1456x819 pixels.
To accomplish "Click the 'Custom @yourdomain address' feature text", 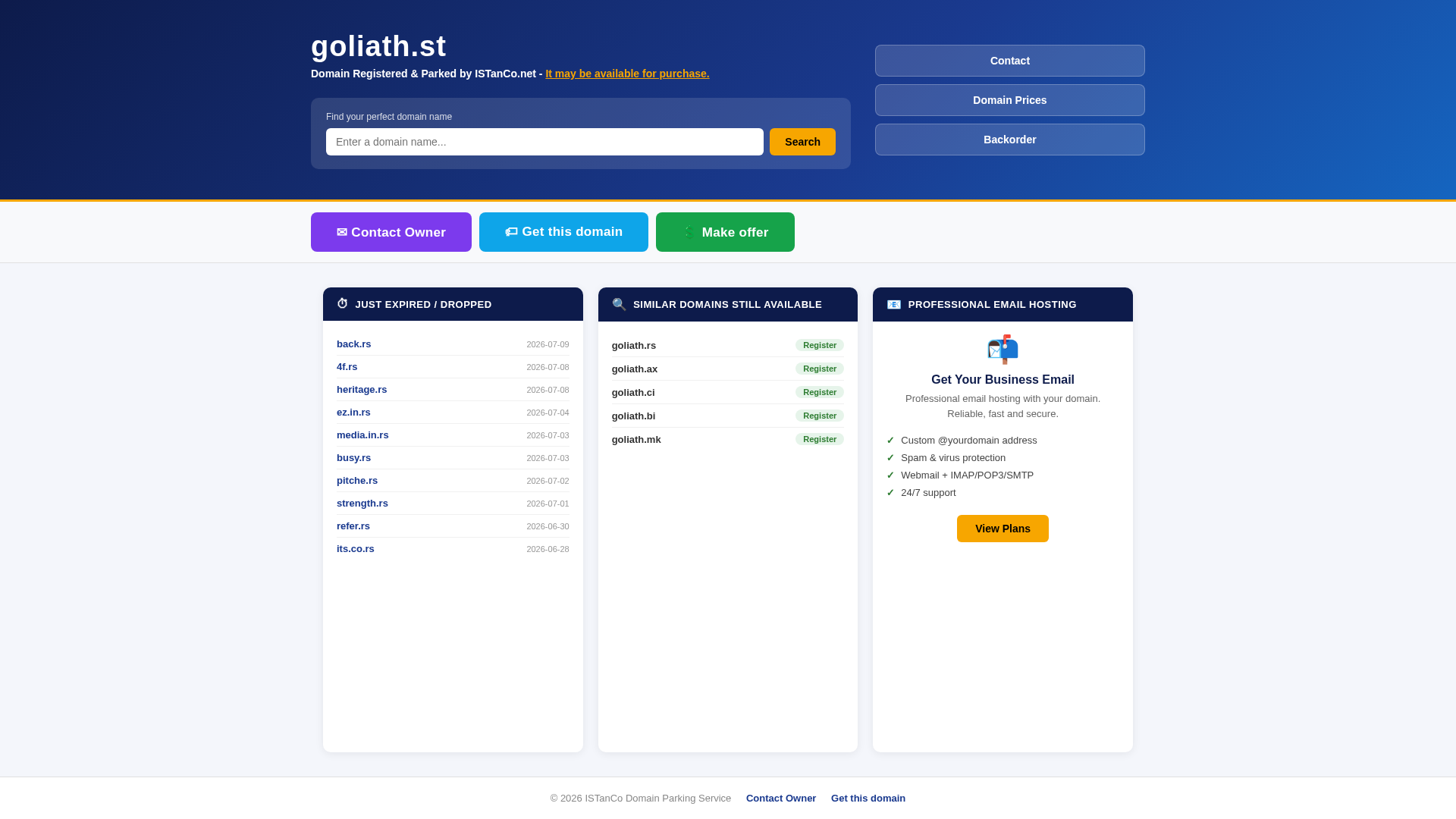I will coord(969,441).
